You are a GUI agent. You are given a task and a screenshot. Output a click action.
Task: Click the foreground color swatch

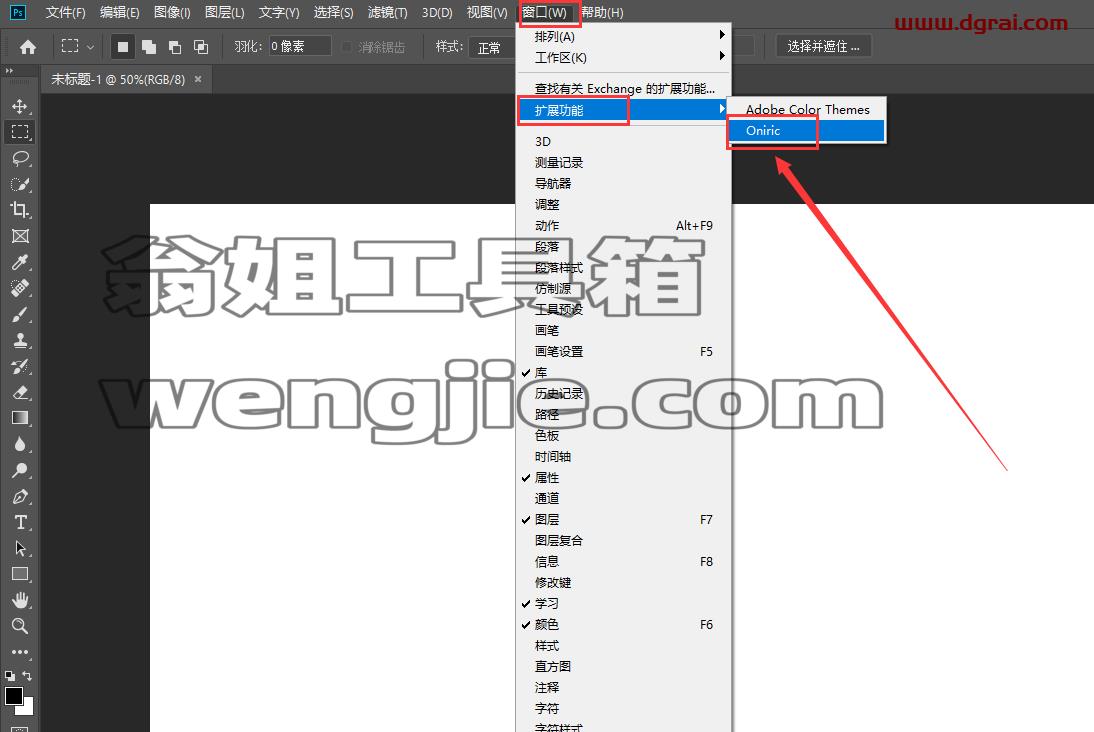tap(14, 696)
